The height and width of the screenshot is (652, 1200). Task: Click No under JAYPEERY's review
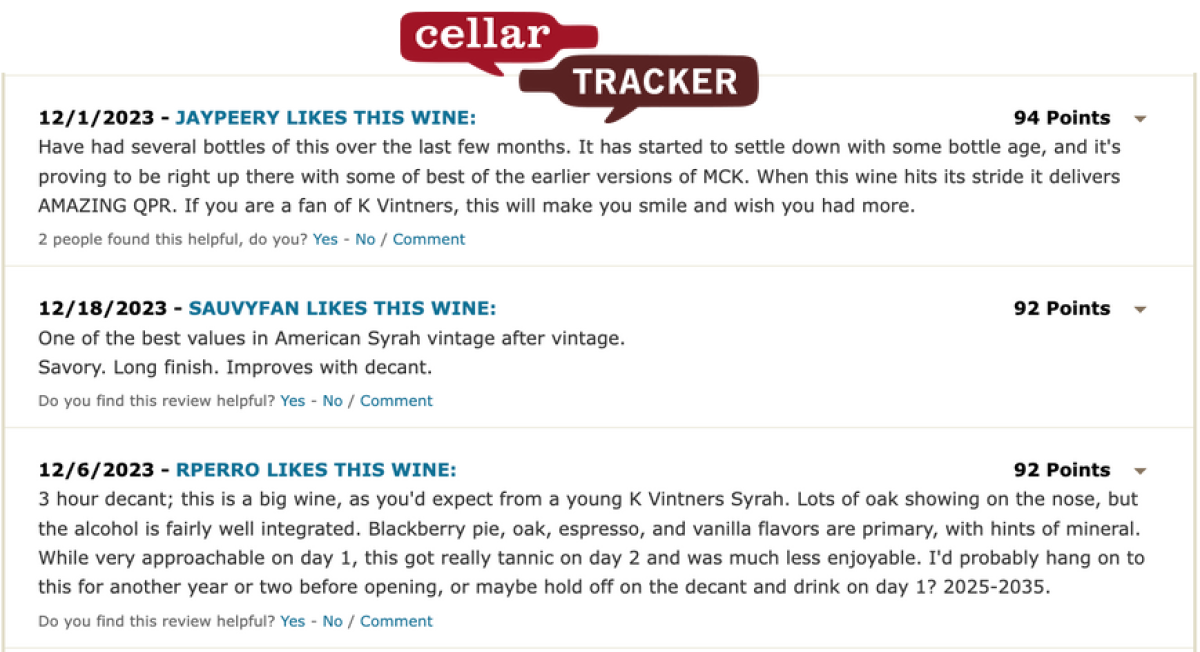365,239
